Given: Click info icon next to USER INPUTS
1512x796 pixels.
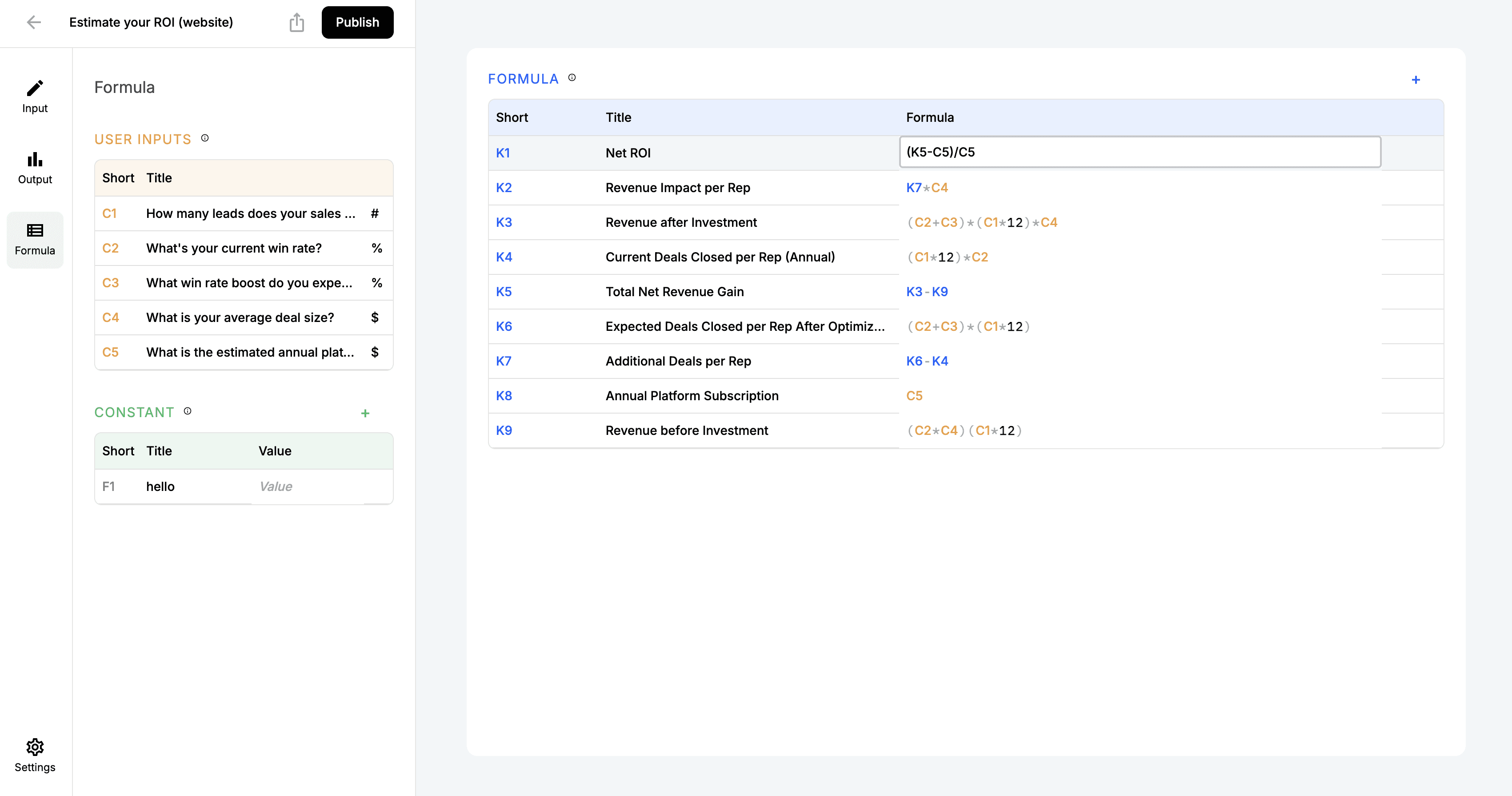Looking at the screenshot, I should point(205,138).
